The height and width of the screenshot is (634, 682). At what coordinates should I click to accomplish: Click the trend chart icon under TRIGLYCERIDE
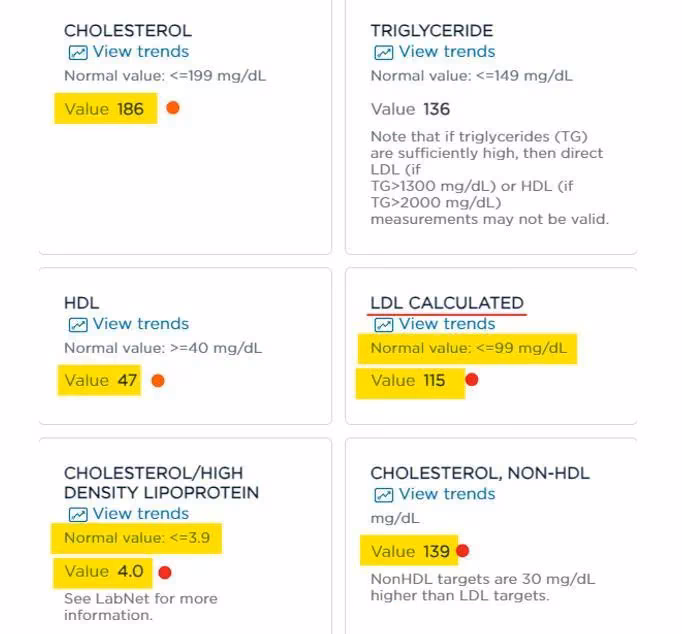click(384, 53)
